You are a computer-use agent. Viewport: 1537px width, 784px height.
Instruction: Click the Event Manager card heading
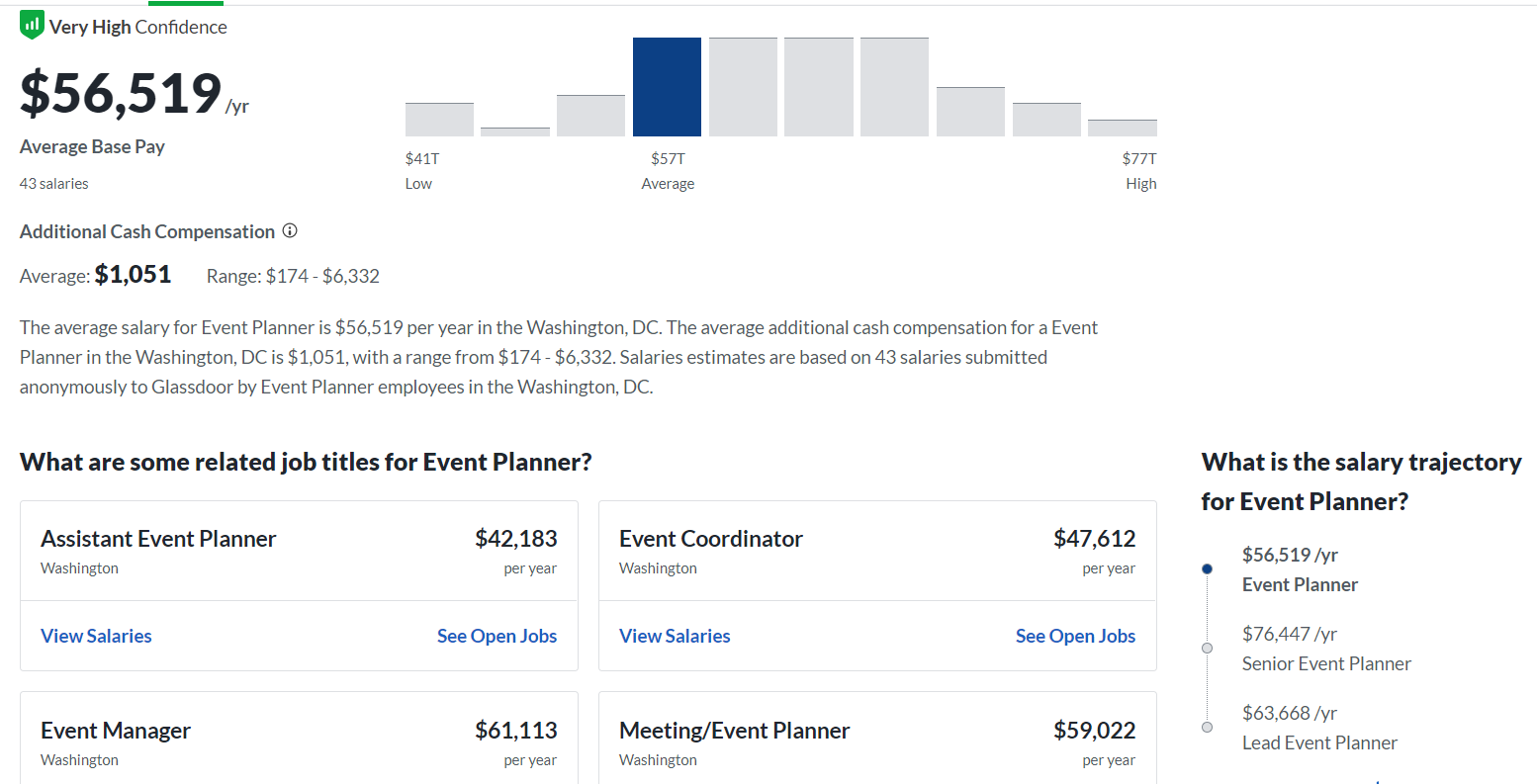tap(116, 730)
